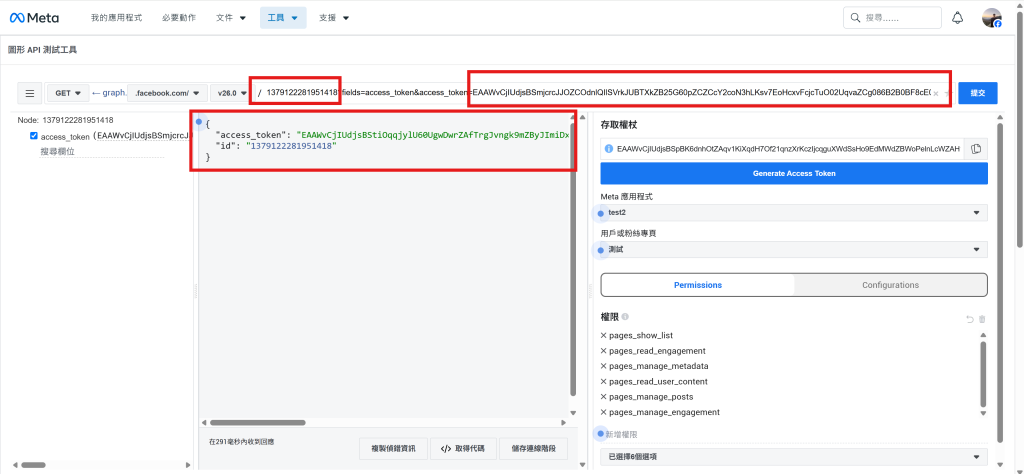The image size is (1024, 474).
Task: Toggle the hamburger sidebar menu button
Action: point(29,93)
